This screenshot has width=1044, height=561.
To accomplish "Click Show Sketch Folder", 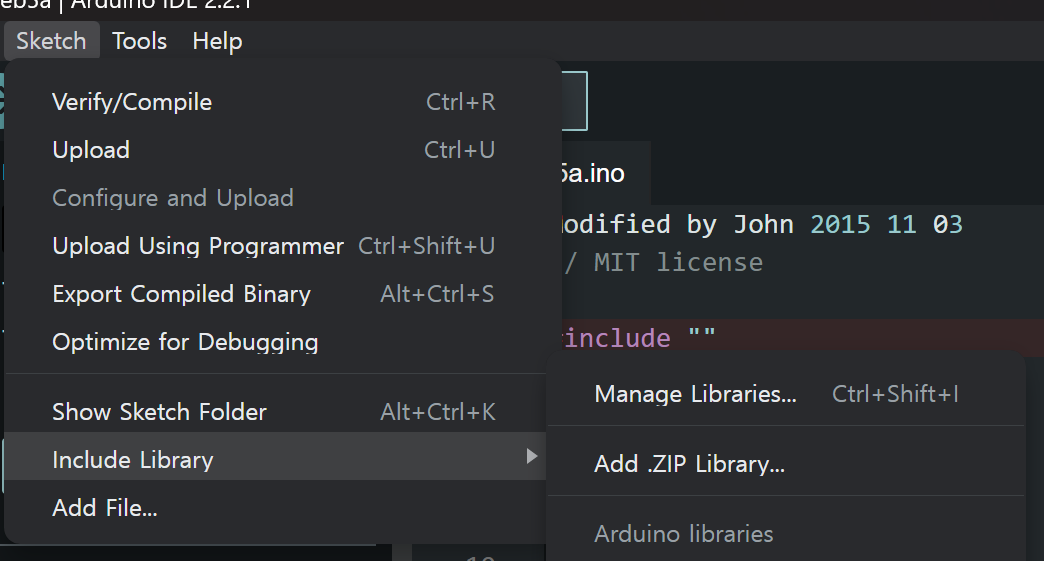I will [x=275, y=411].
